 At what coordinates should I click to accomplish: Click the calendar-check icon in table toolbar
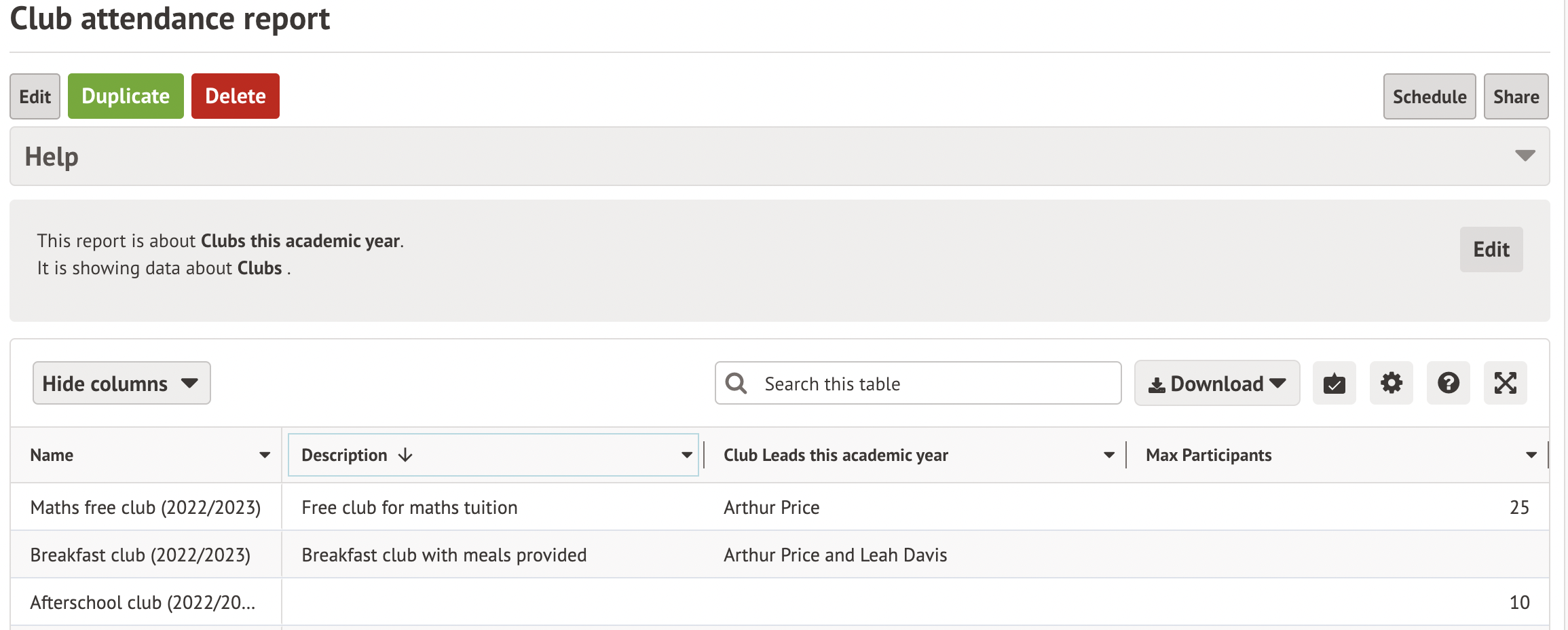(x=1334, y=384)
